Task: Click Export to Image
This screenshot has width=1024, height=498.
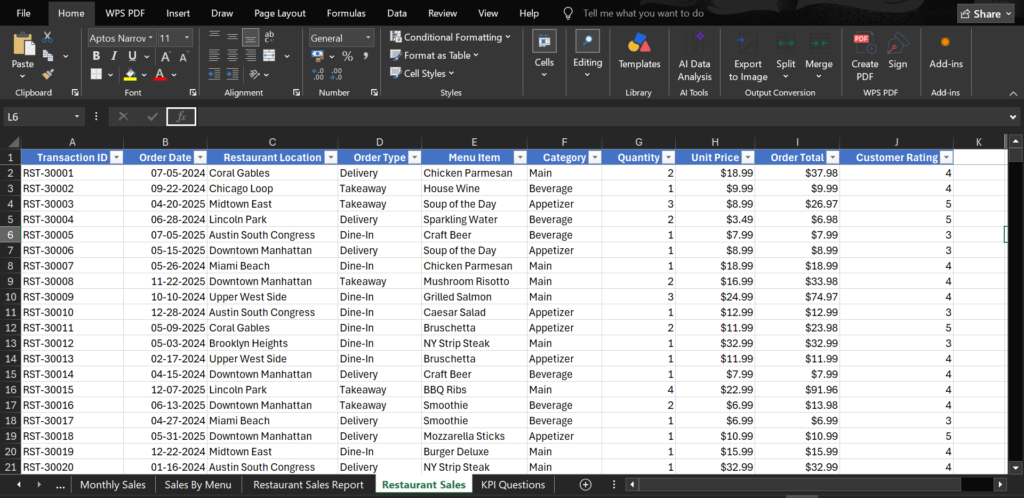Action: [748, 57]
